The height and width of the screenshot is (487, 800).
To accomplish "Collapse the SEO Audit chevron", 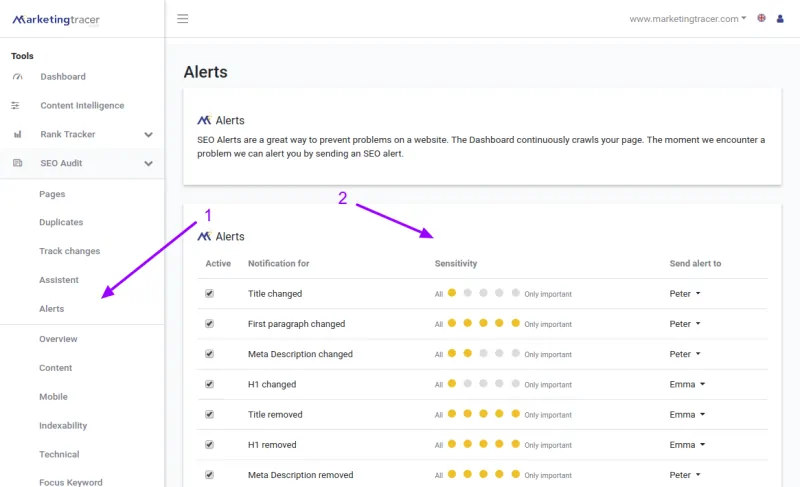I will point(148,164).
